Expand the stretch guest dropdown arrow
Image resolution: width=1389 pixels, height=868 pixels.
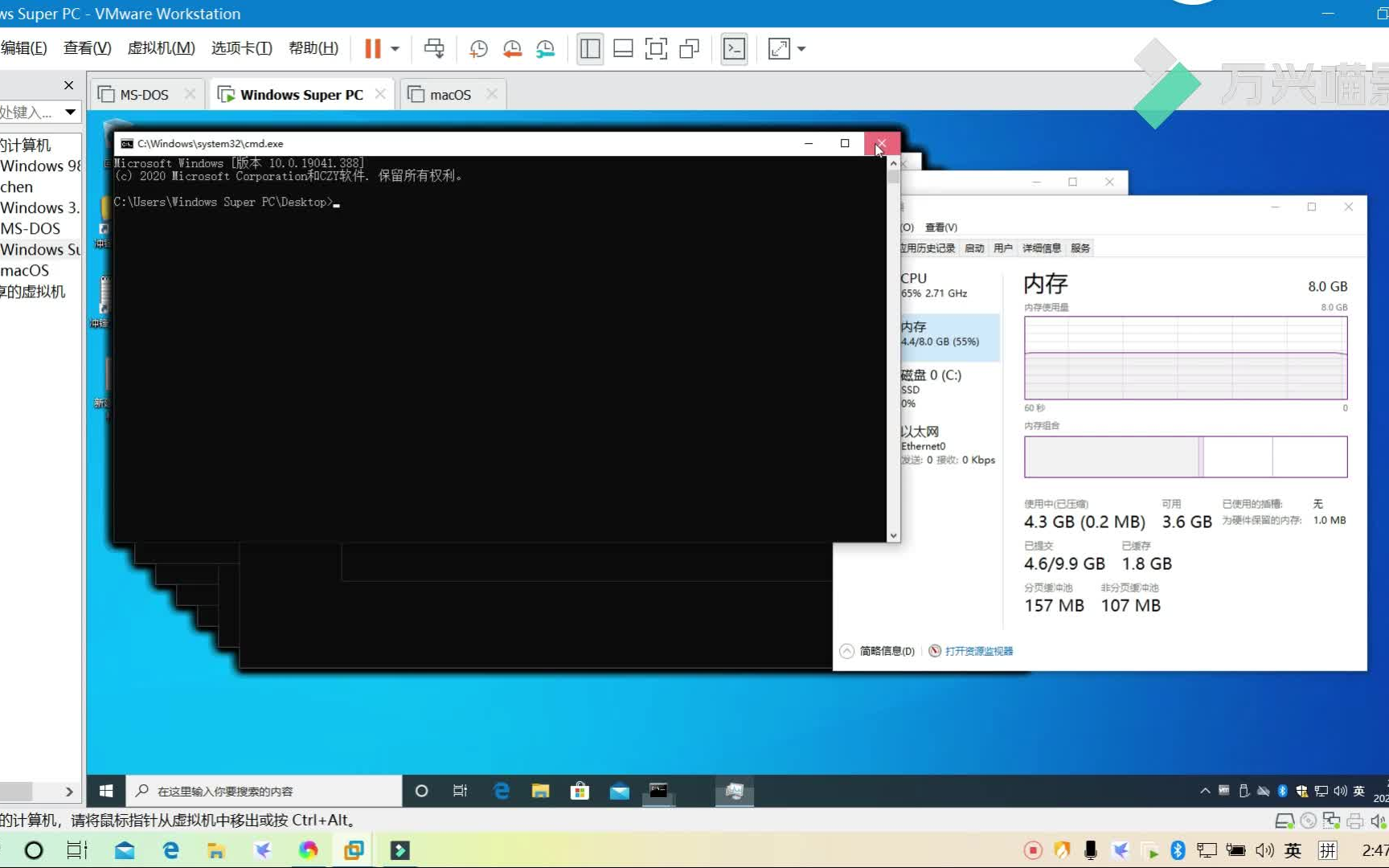click(x=801, y=49)
